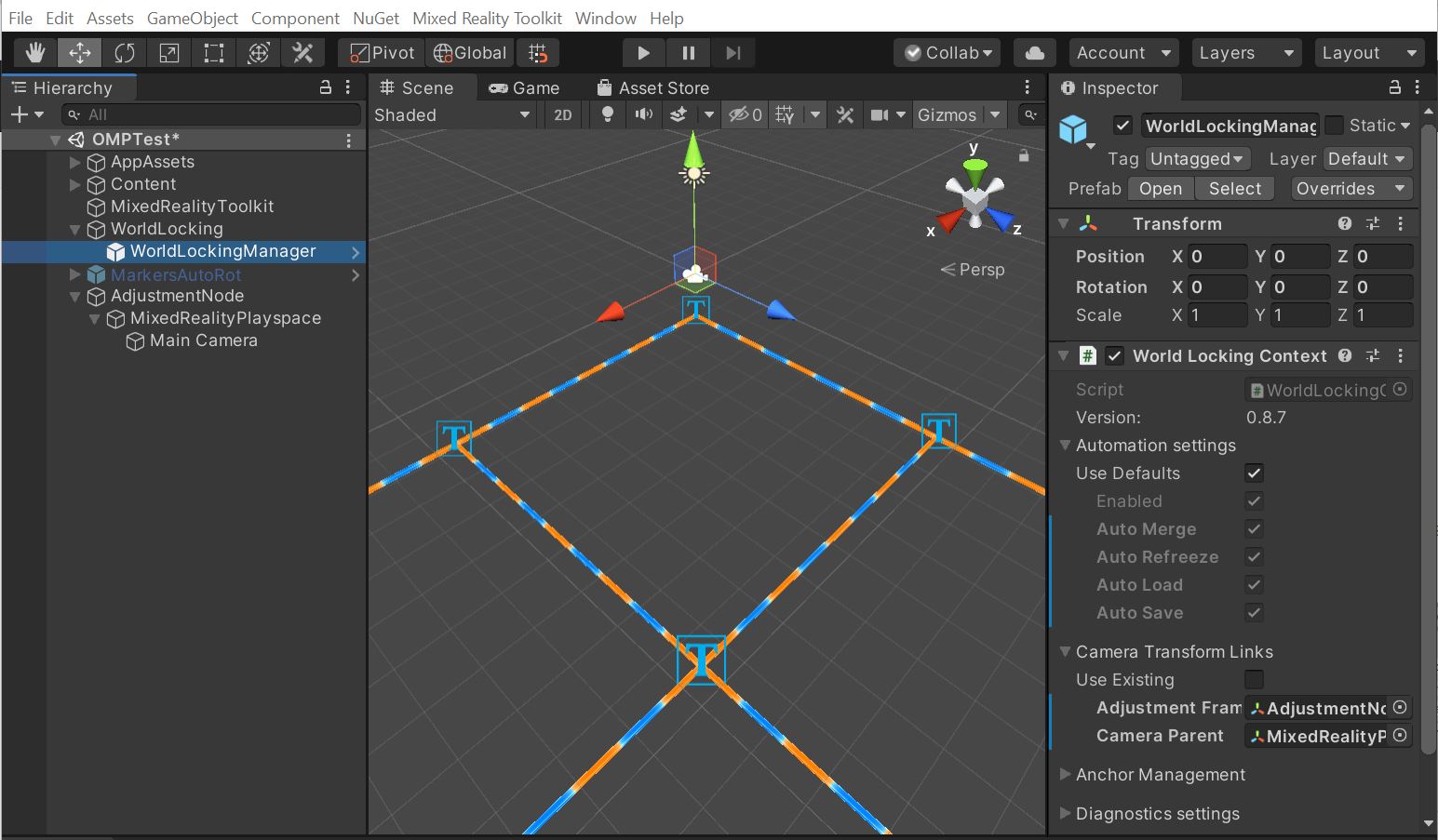Open Shaded draw mode dropdown
Viewport: 1438px width, 840px height.
pyautogui.click(x=452, y=114)
